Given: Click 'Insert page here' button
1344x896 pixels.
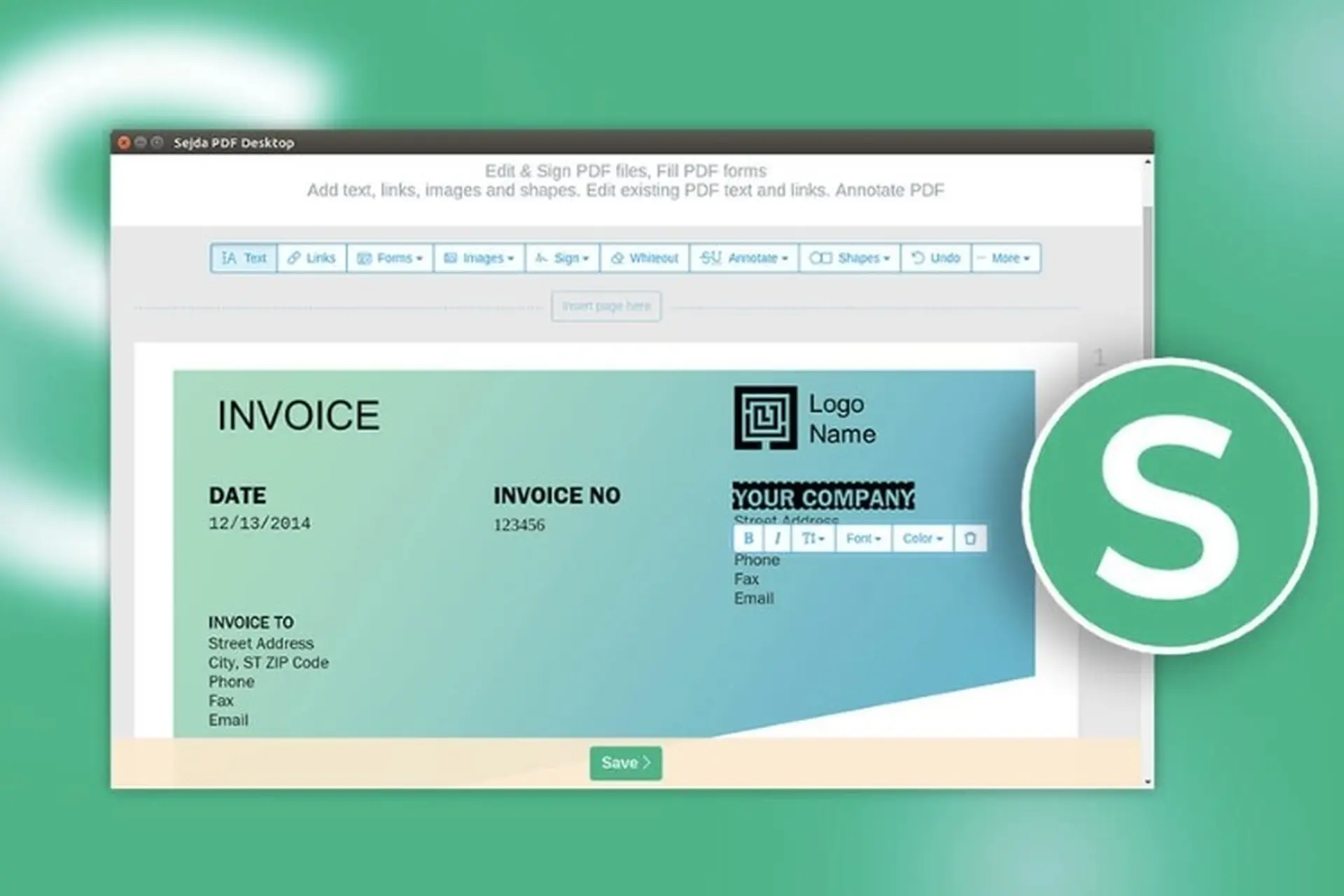Looking at the screenshot, I should pos(606,306).
